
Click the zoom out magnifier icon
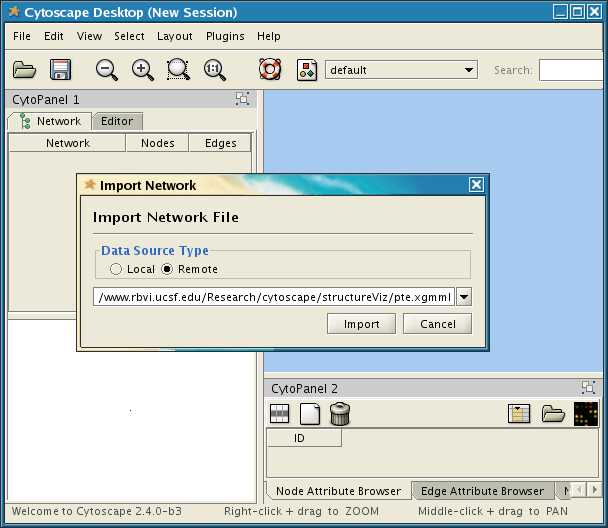(107, 70)
